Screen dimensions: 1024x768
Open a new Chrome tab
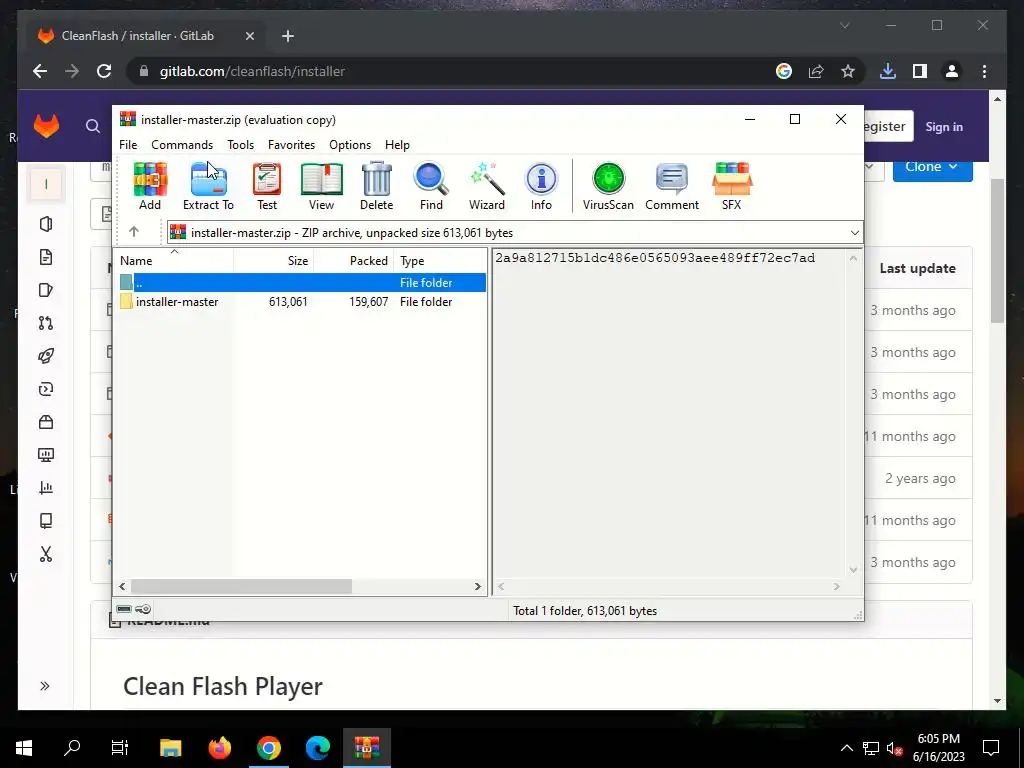point(288,36)
